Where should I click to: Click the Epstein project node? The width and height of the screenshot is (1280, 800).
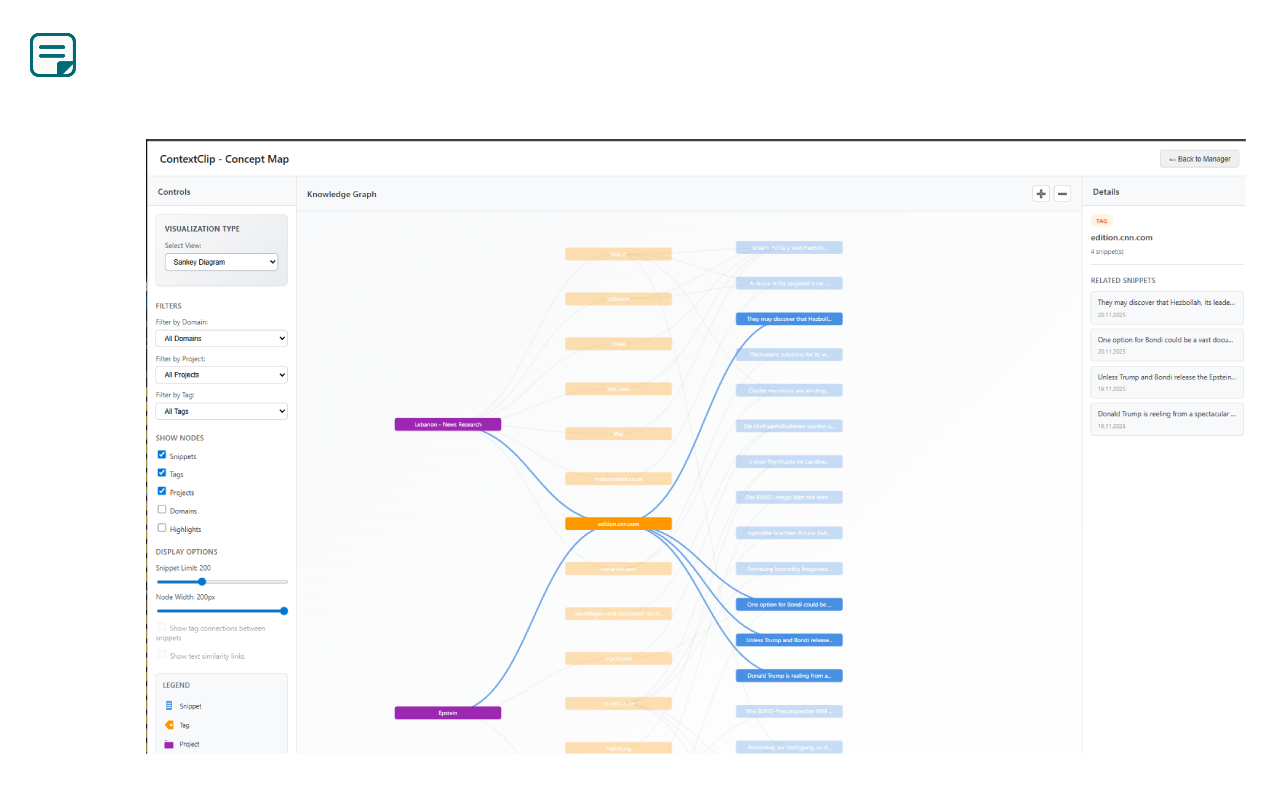click(448, 712)
